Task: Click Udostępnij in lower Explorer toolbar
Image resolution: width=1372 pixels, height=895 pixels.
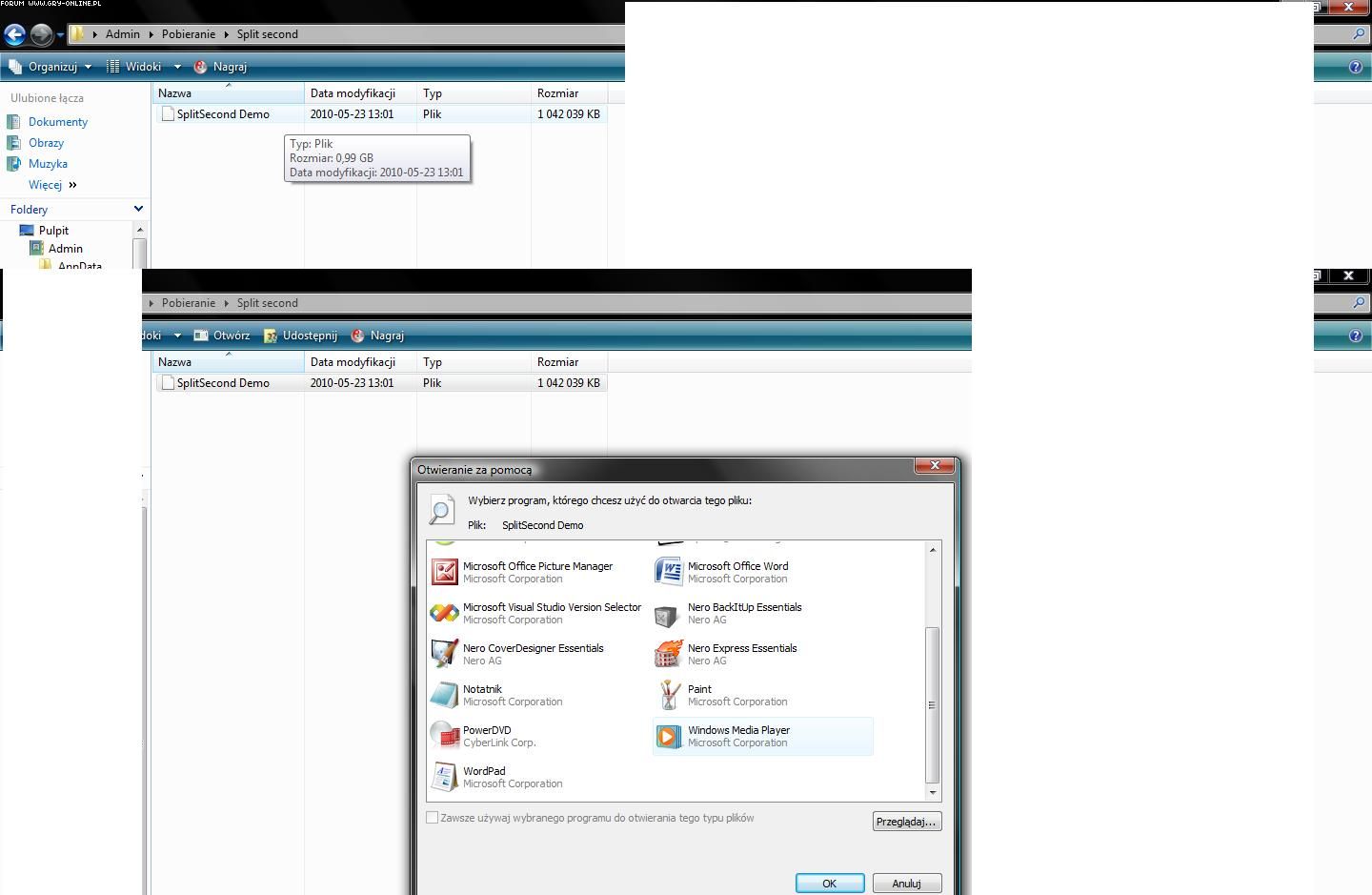Action: point(300,336)
